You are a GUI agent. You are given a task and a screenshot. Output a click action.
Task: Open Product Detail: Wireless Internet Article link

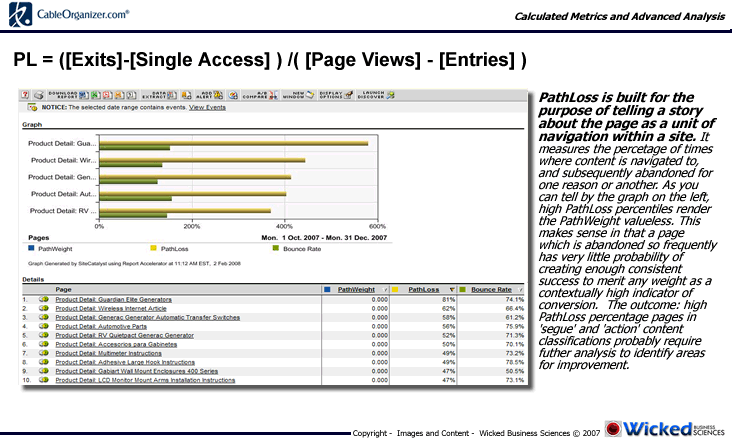(x=117, y=308)
